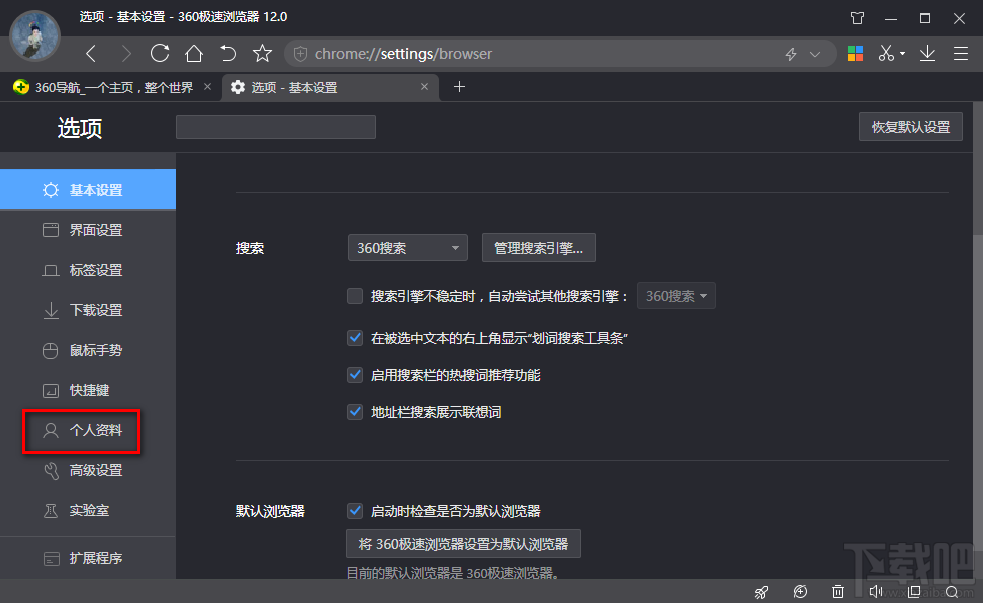This screenshot has height=603, width=983.
Task: Click the circular restore icon in status bar
Action: (801, 592)
